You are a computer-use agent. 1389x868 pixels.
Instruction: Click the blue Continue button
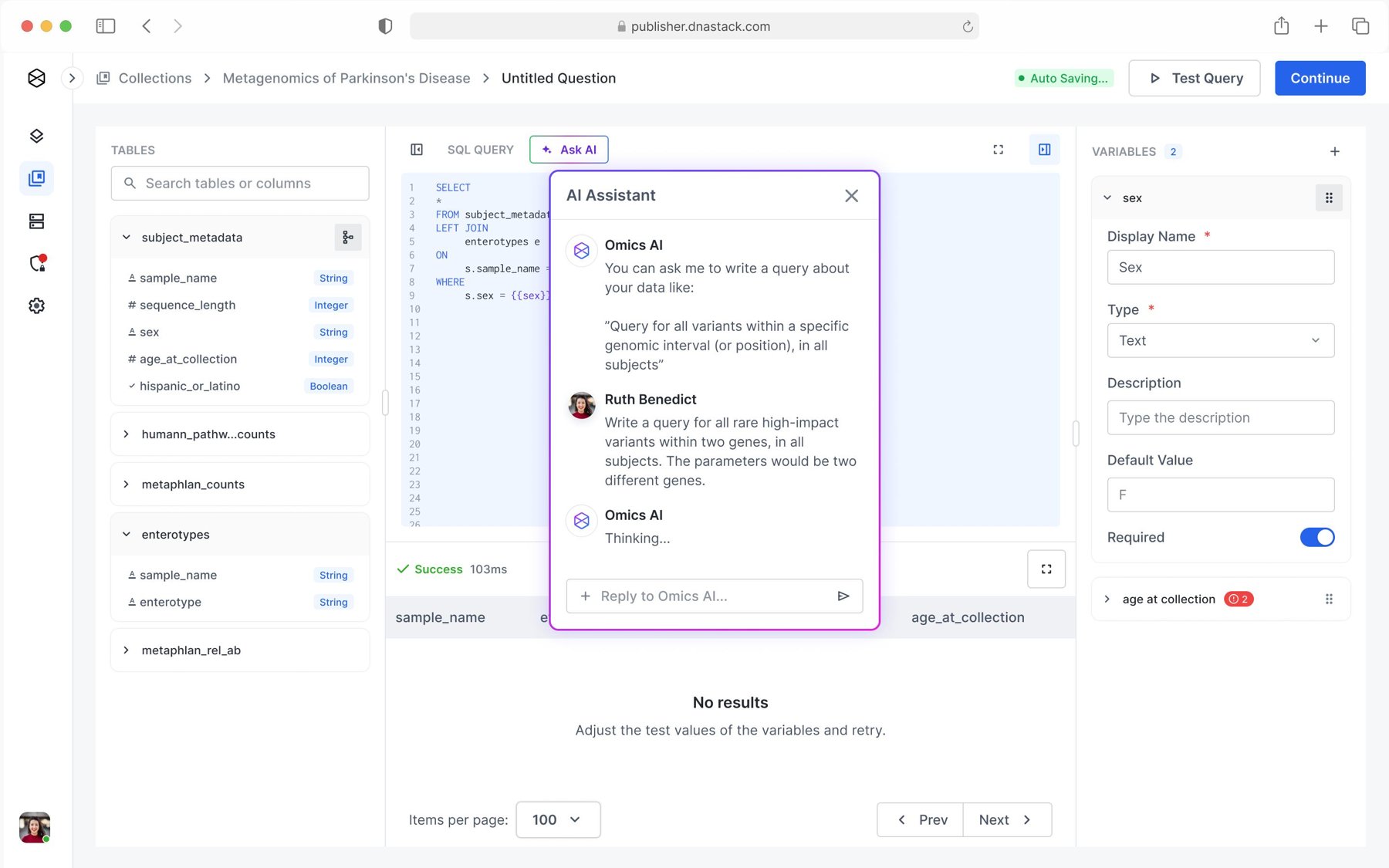pyautogui.click(x=1320, y=78)
